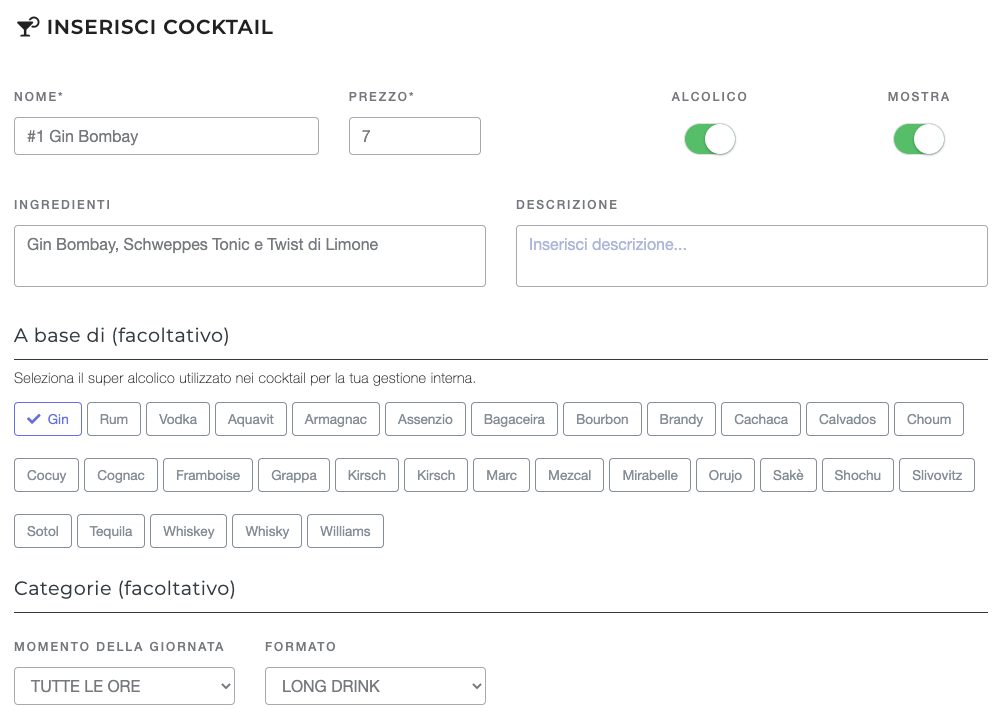Click the Descrizione text area
The width and height of the screenshot is (1003, 717).
point(752,256)
